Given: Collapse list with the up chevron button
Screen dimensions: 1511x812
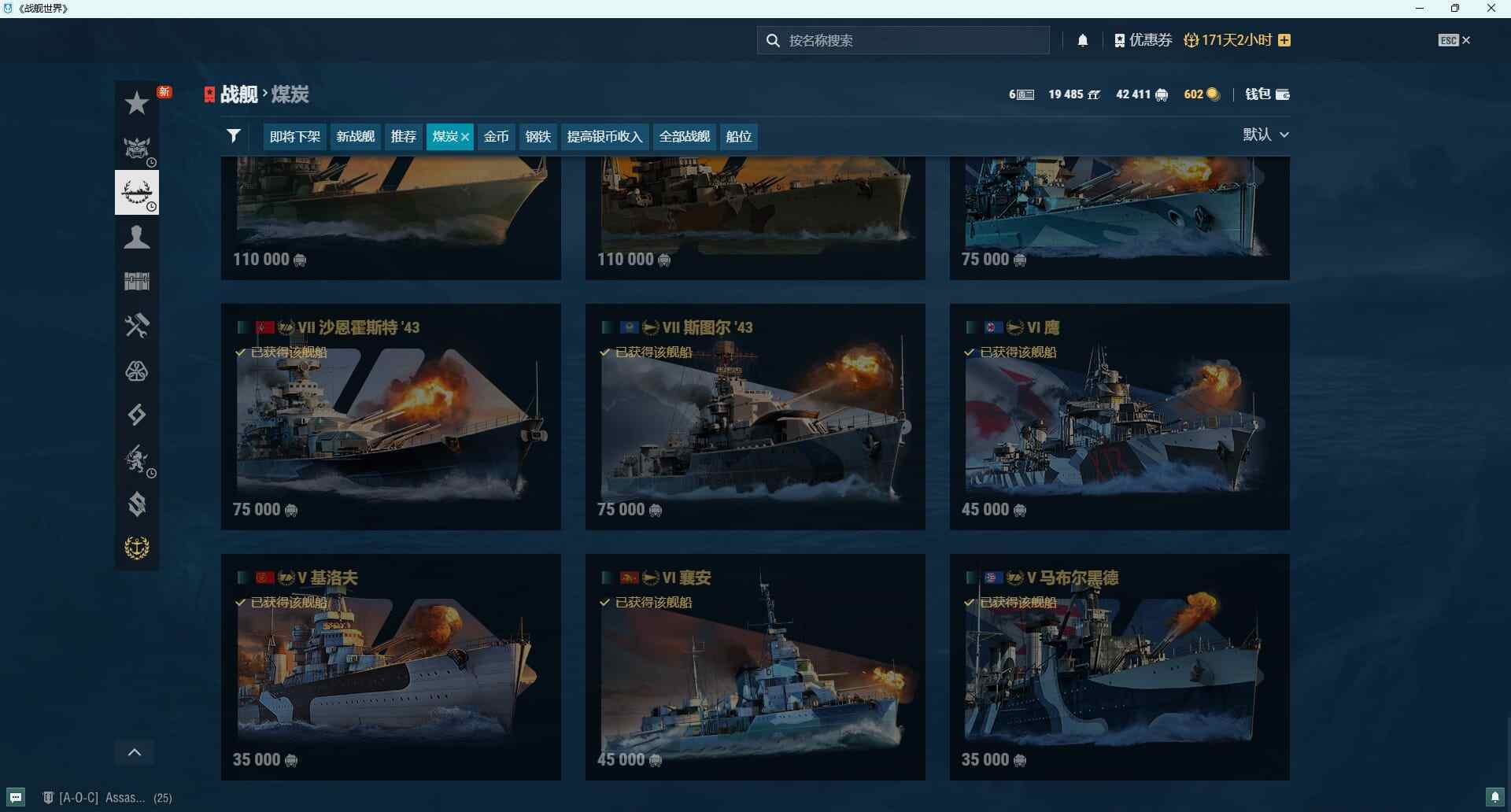Looking at the screenshot, I should 135,752.
